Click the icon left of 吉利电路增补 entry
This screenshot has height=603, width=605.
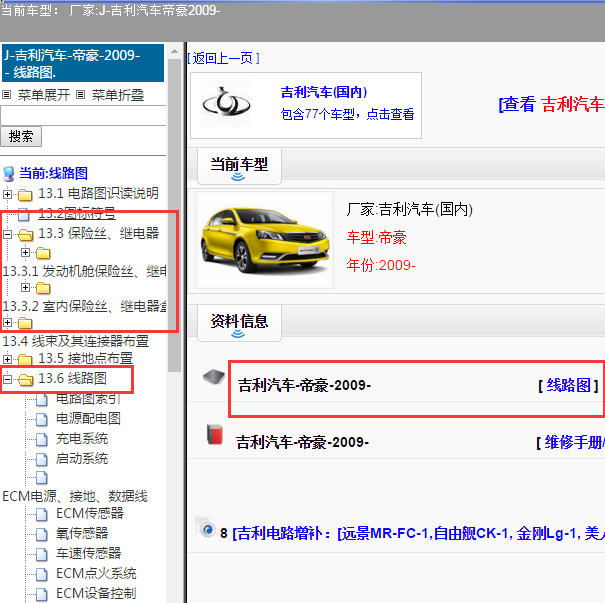[205, 527]
